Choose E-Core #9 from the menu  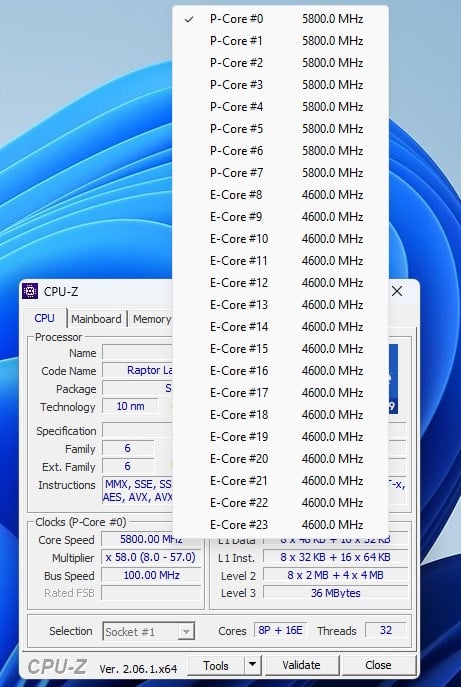(x=280, y=216)
